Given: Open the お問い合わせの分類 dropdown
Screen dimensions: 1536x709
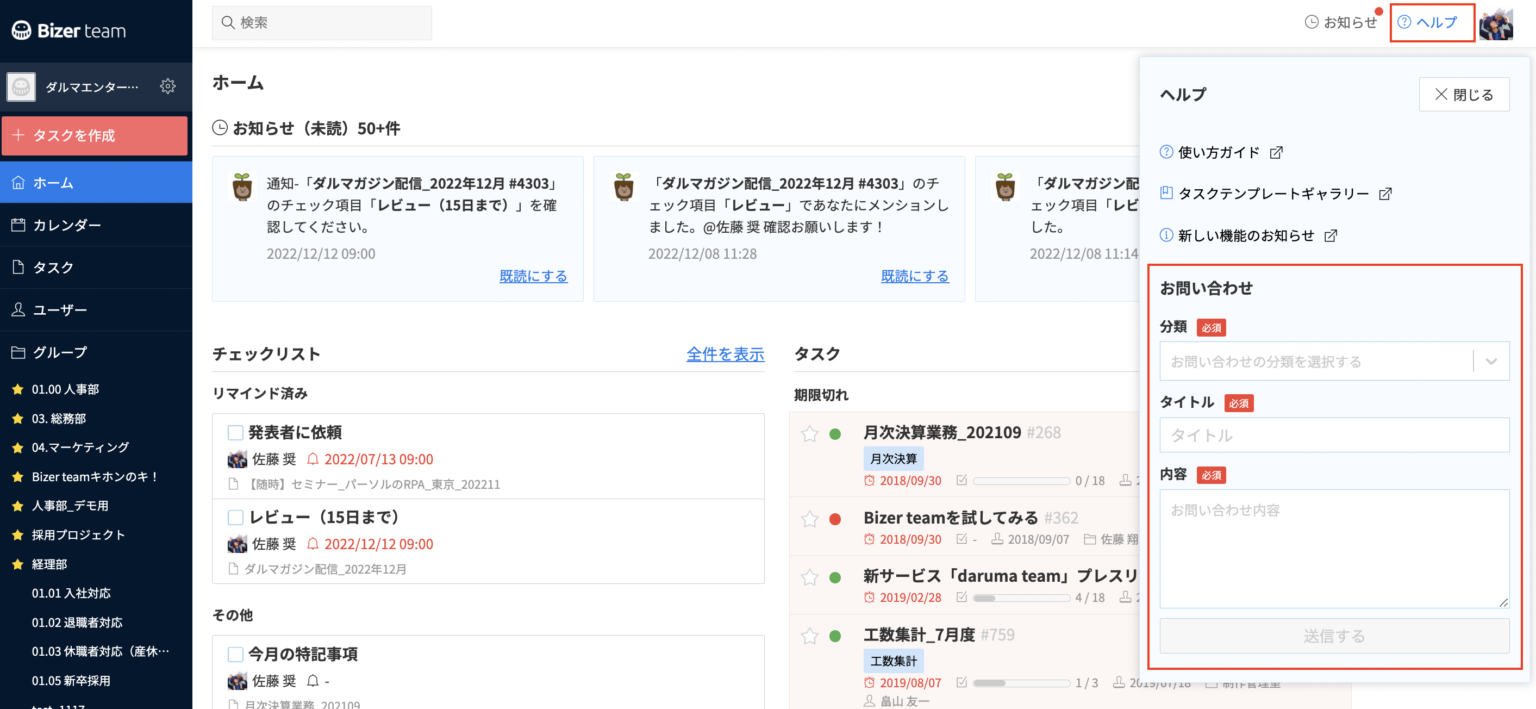Looking at the screenshot, I should coord(1334,361).
